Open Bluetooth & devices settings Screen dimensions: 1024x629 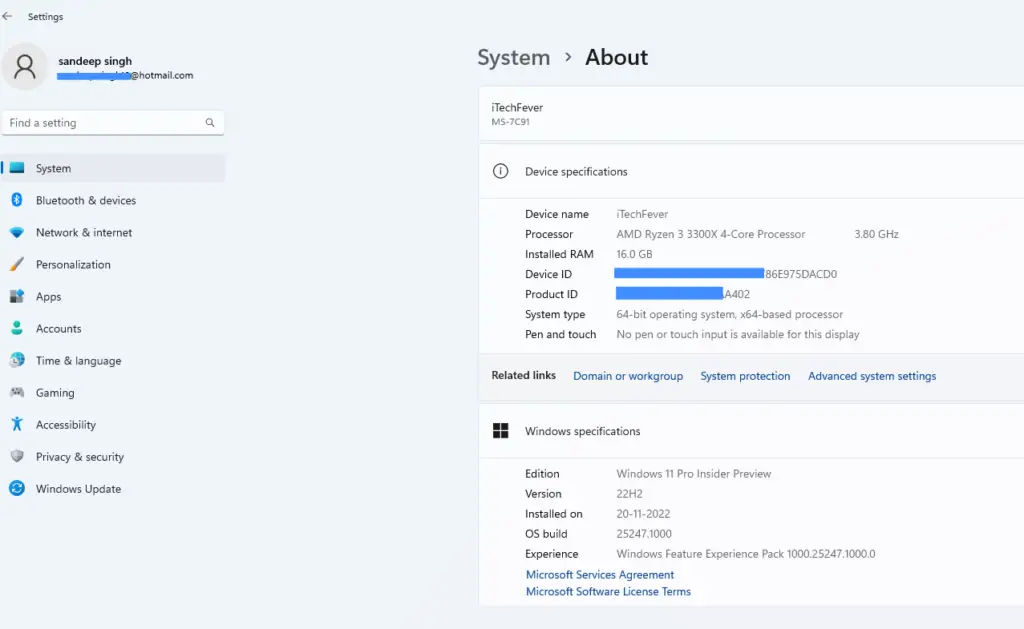coord(114,200)
